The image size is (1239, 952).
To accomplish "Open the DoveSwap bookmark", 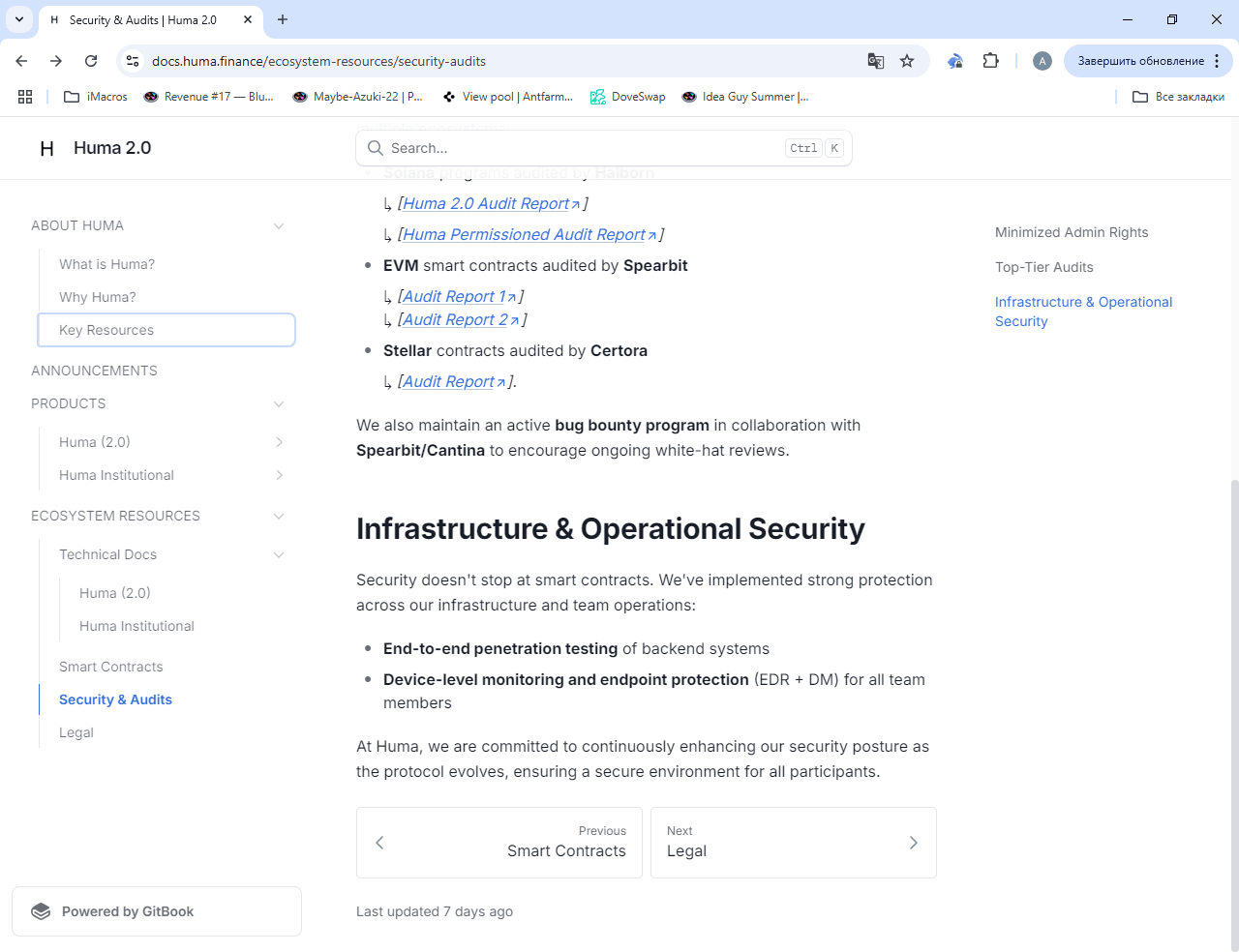I will pos(628,97).
